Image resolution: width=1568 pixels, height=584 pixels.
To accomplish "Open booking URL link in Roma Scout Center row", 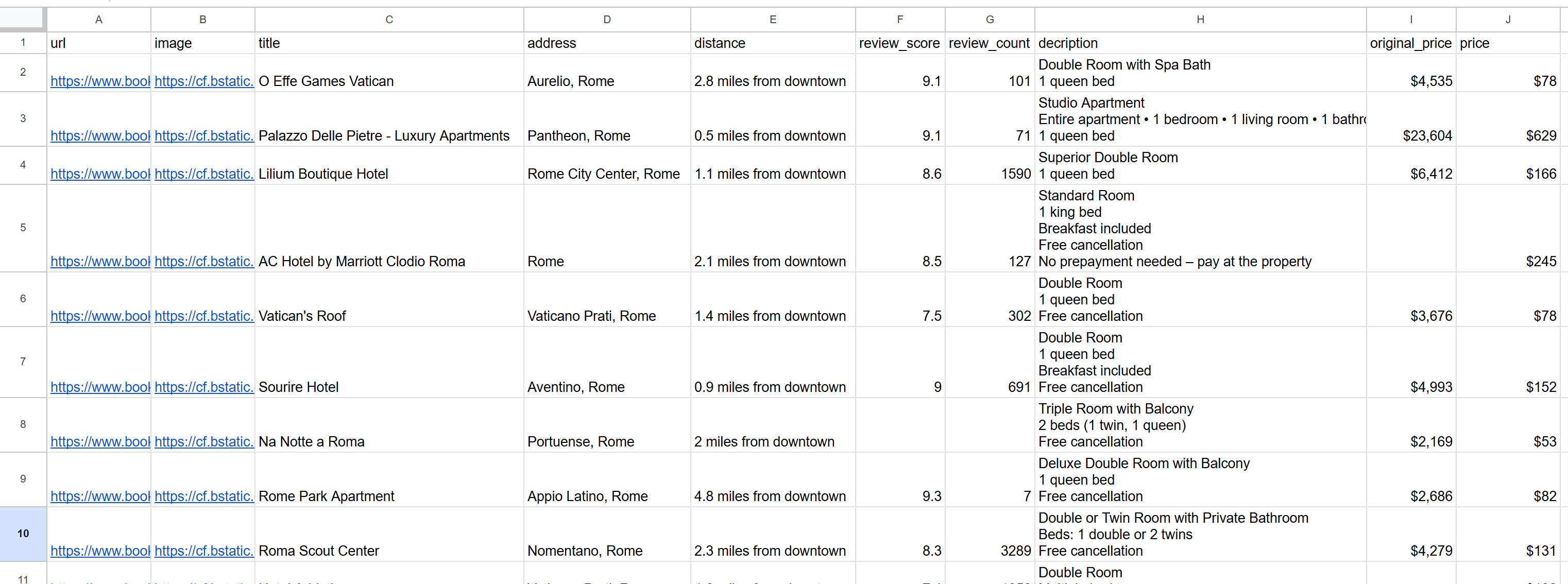I will point(100,551).
